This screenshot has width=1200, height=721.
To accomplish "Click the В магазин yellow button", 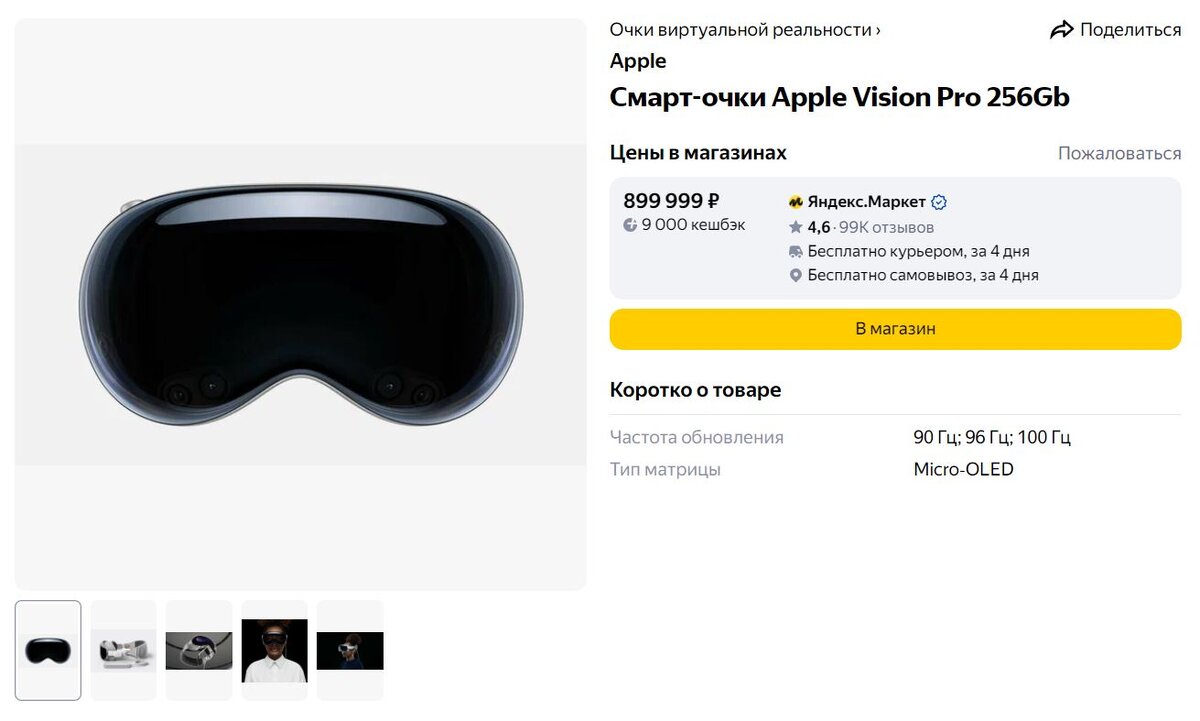I will [895, 329].
